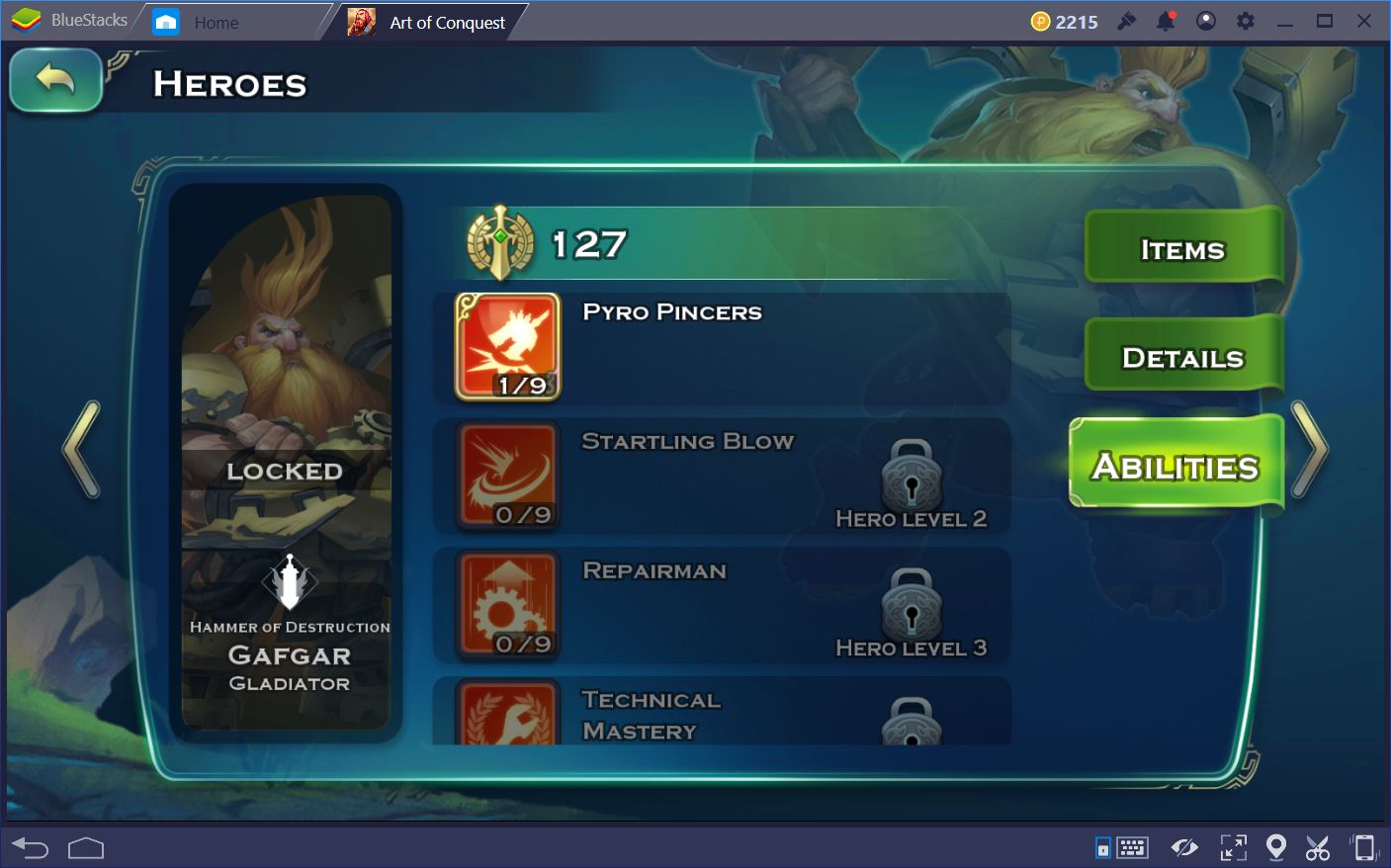Select the Startling Blow ability icon
Image resolution: width=1391 pixels, height=868 pixels.
(x=508, y=477)
